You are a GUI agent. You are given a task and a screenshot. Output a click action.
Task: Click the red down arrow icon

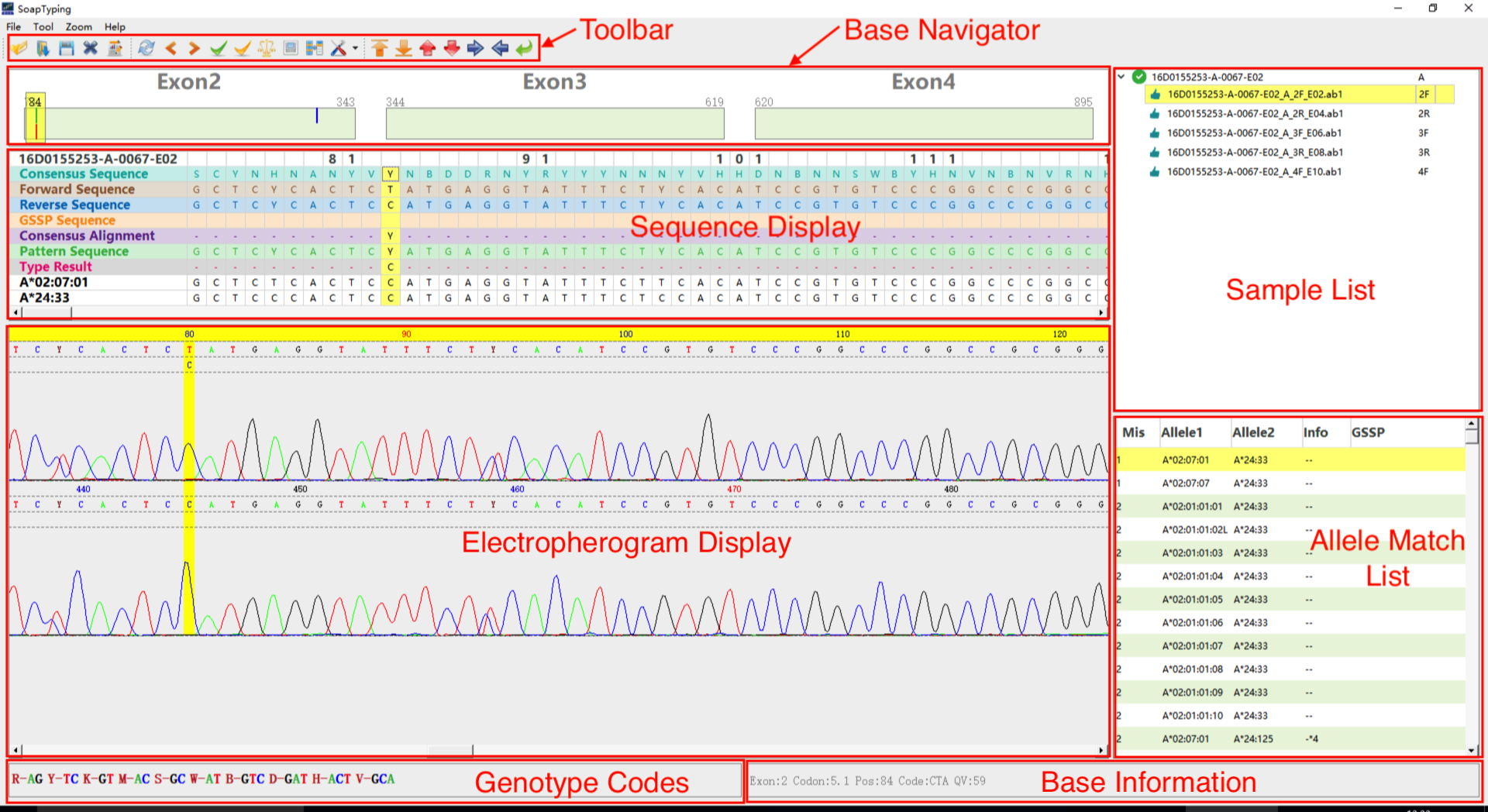(x=452, y=48)
